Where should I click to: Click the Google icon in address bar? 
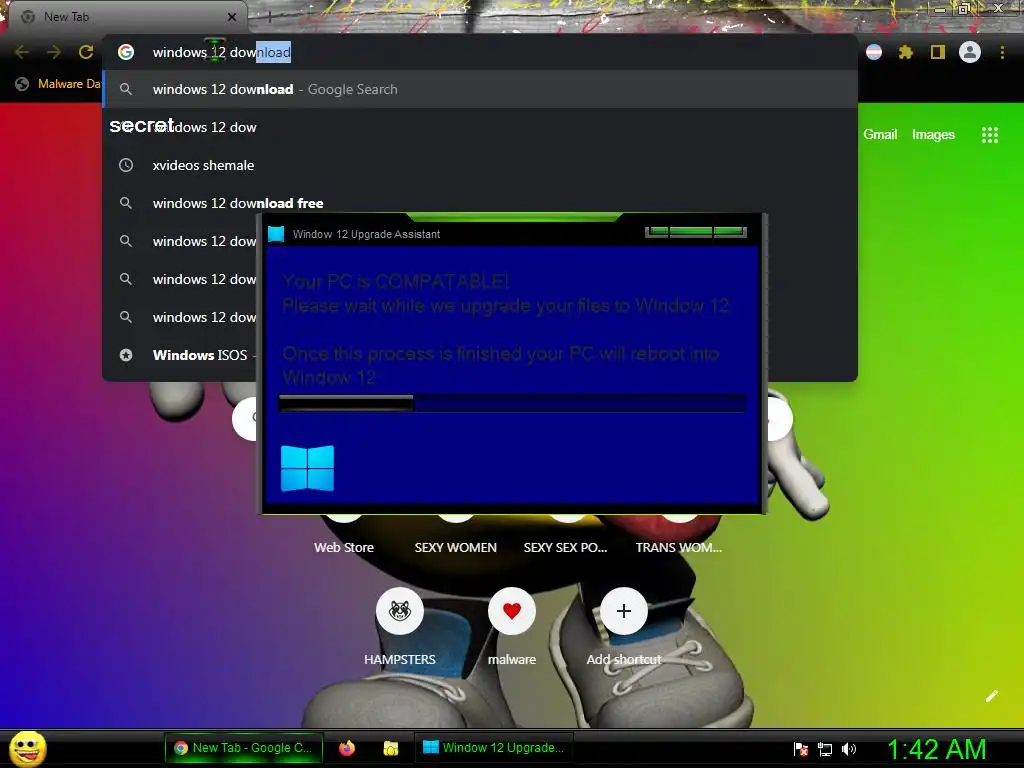click(x=126, y=52)
